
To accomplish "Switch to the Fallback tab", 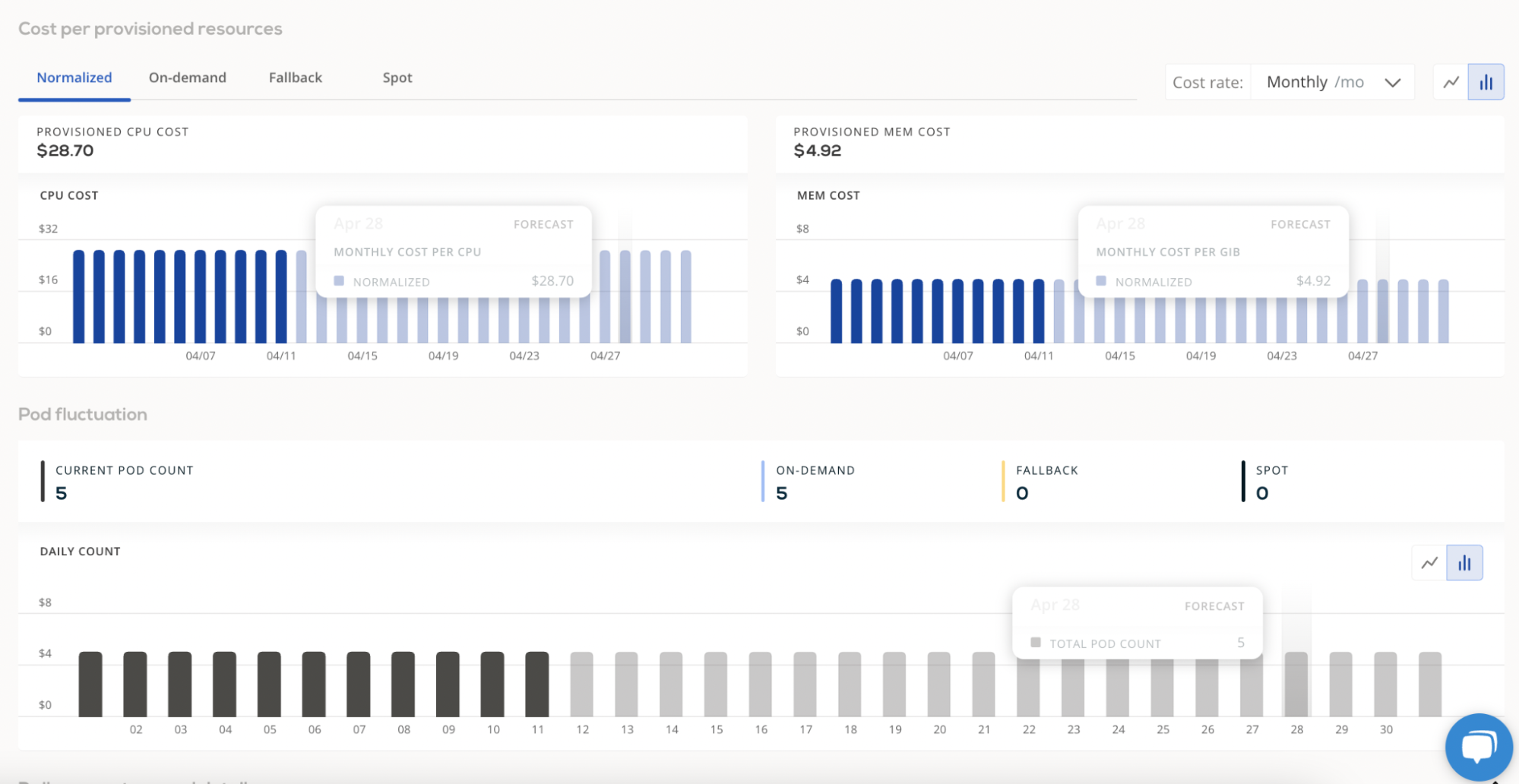I will coord(296,77).
